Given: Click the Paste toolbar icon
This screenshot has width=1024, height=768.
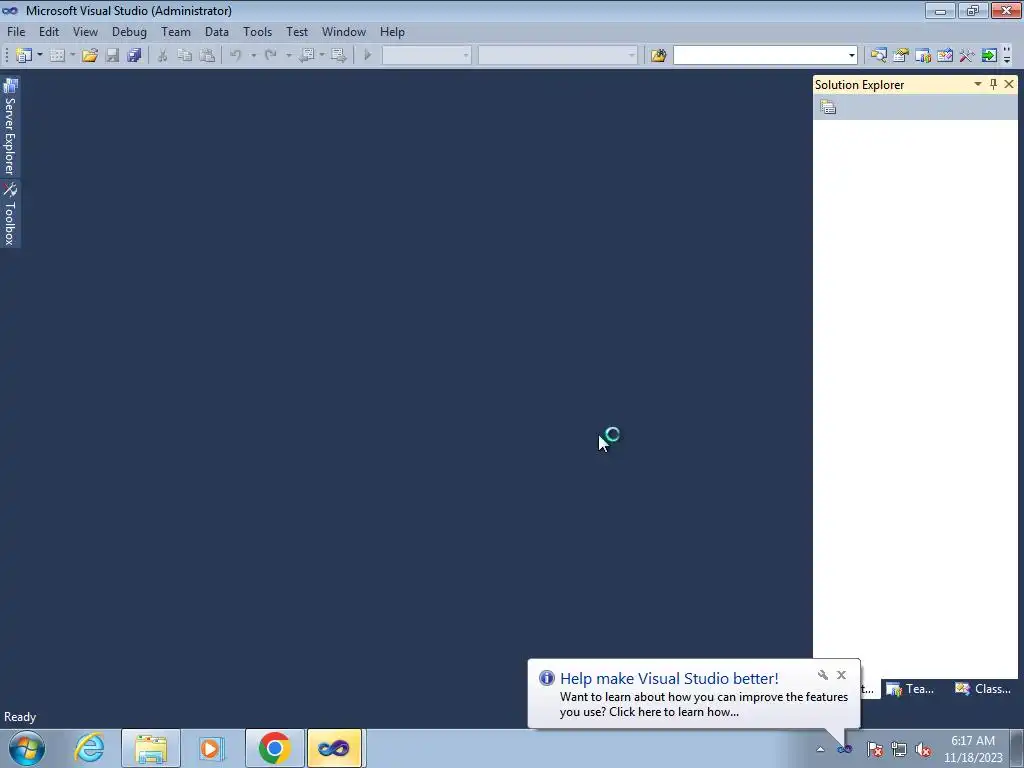Looking at the screenshot, I should point(207,56).
